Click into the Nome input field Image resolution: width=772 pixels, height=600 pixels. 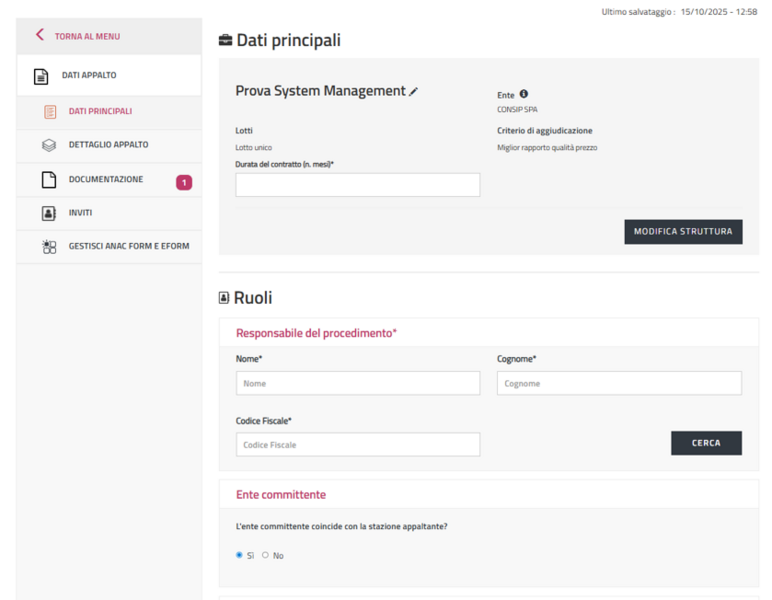[x=357, y=383]
